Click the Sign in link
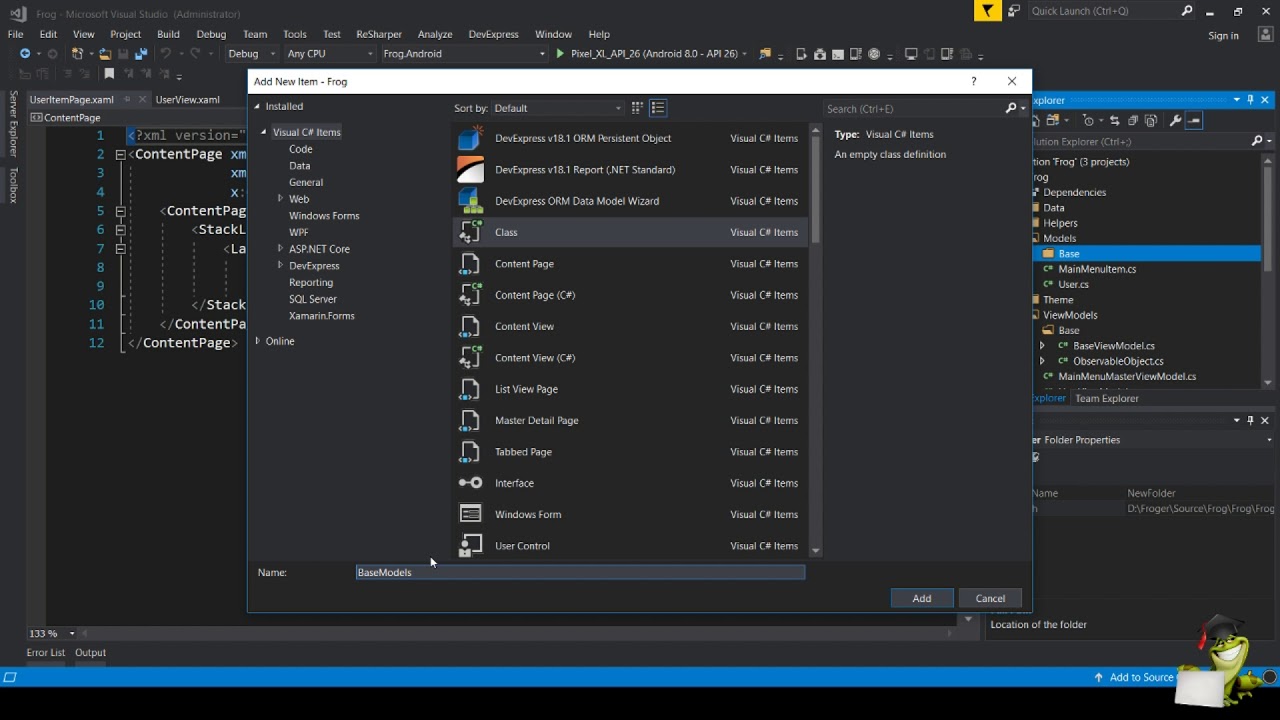The image size is (1280, 720). [1223, 35]
